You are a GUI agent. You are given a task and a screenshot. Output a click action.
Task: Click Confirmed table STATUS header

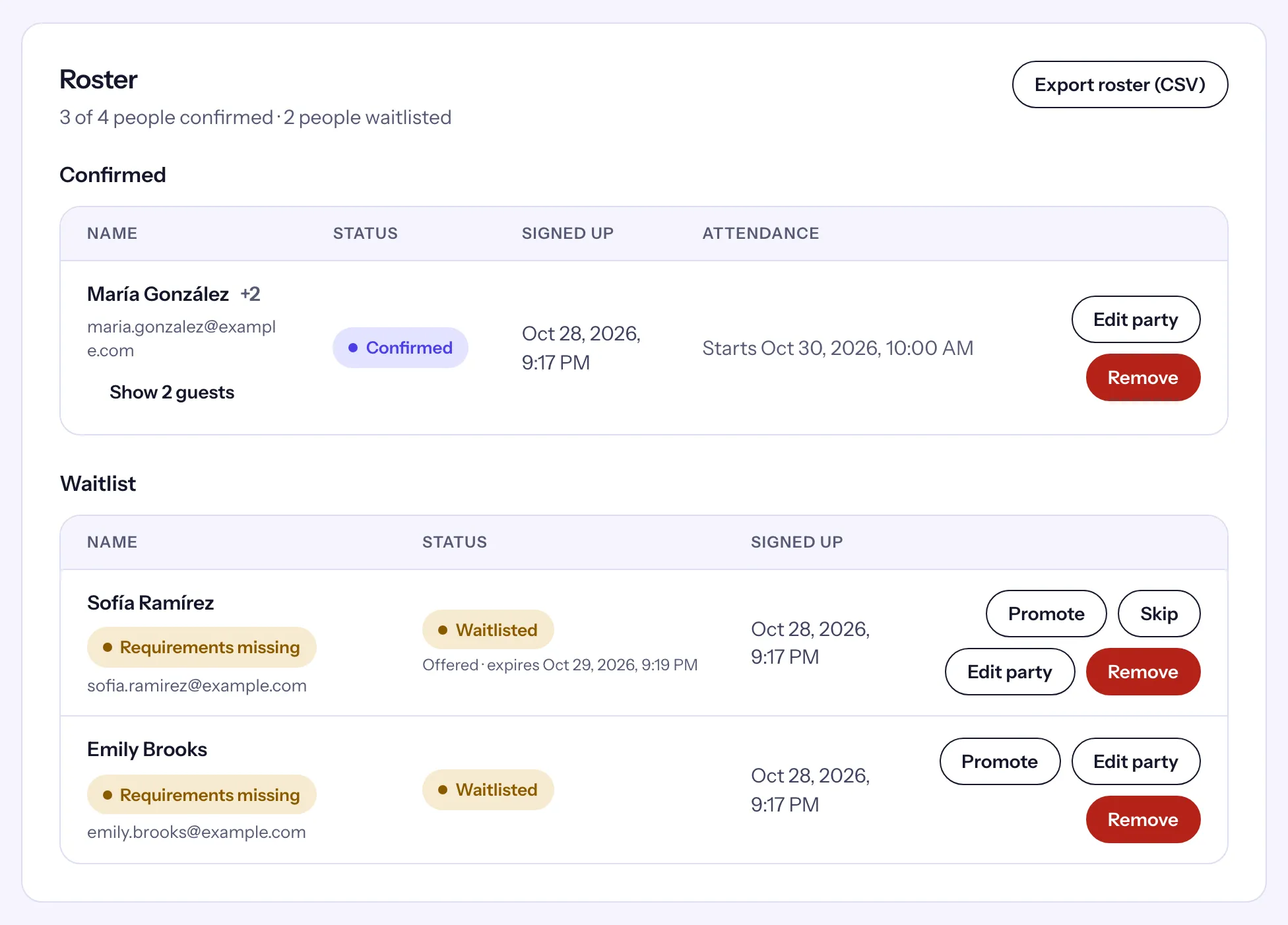click(365, 233)
